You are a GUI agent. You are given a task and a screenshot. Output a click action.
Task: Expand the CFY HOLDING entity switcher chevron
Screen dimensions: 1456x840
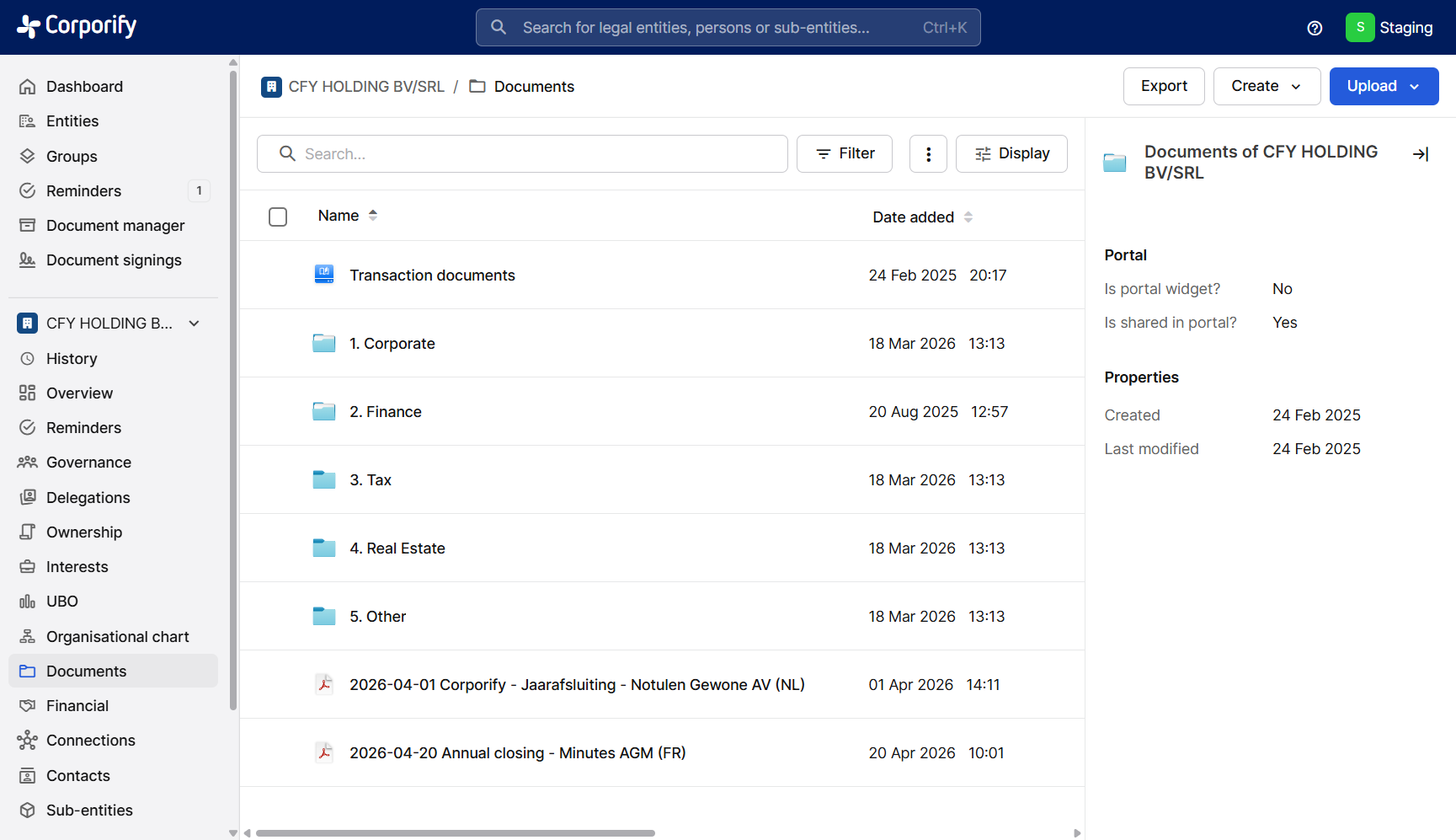(x=195, y=324)
